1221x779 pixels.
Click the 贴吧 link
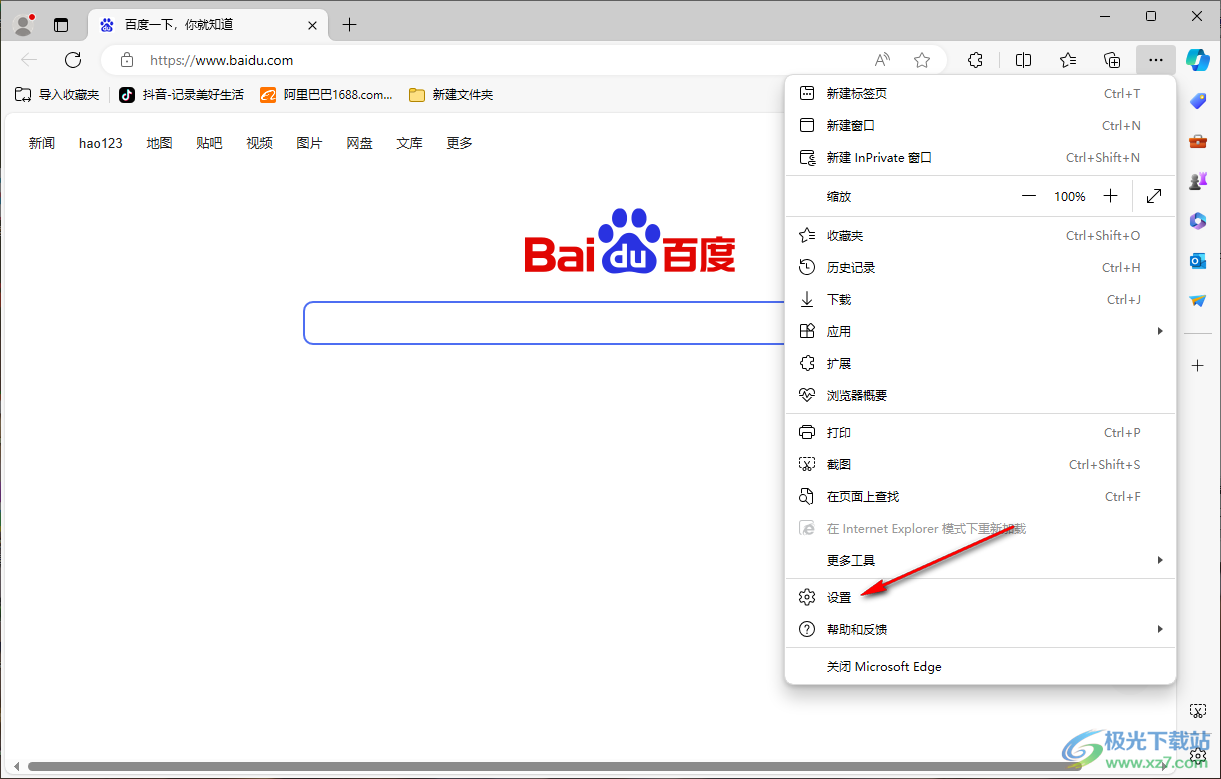(209, 143)
